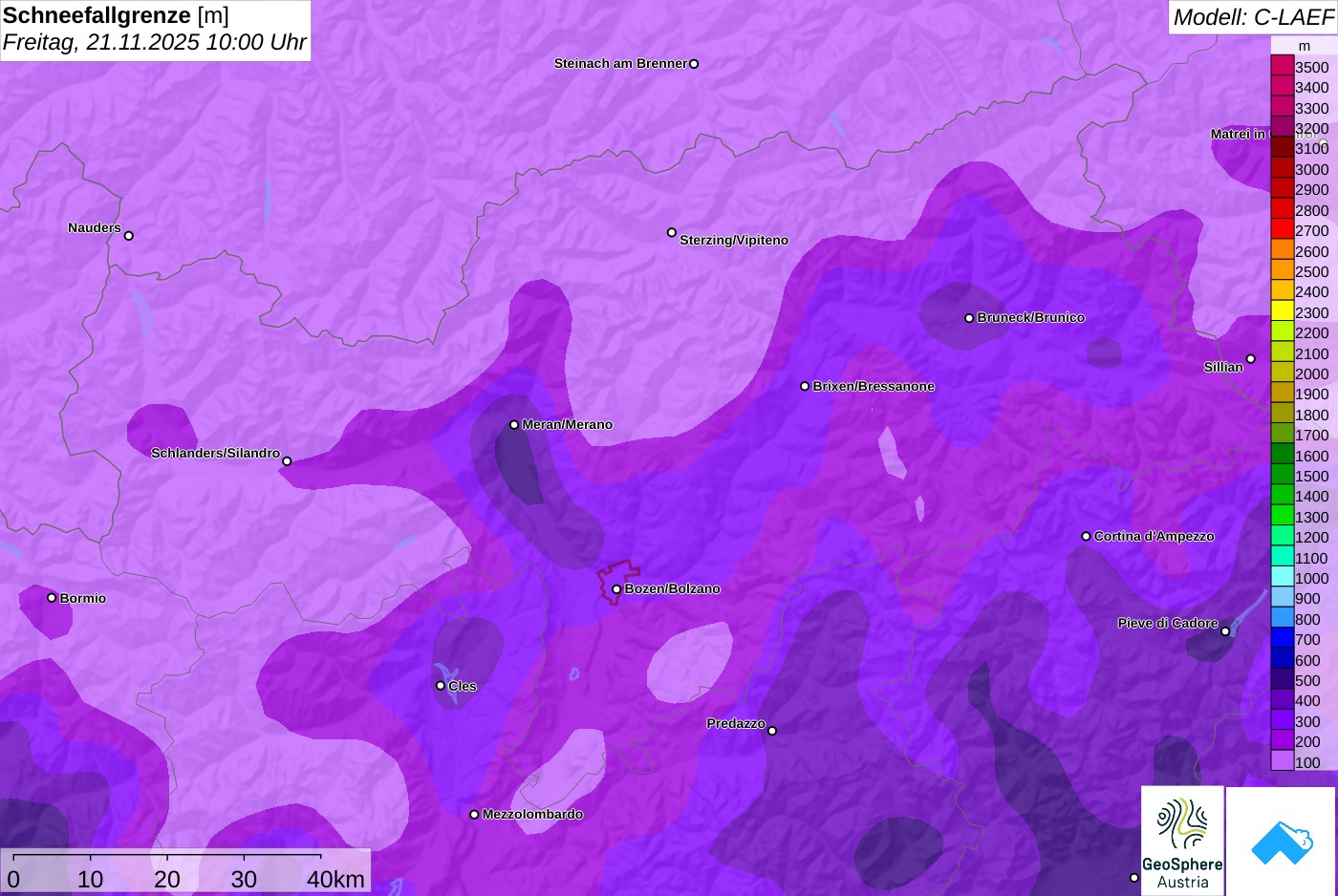The width and height of the screenshot is (1338, 896).
Task: Select the 3500 m legend color swatch
Action: [1282, 66]
